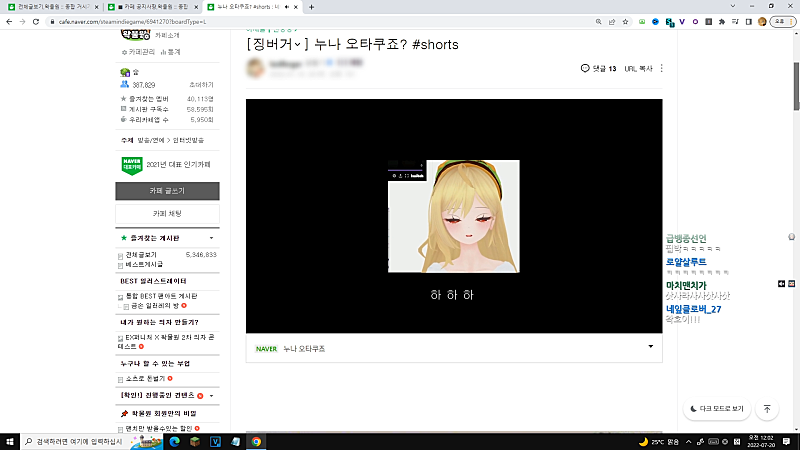Click the 인터넷방송 category link
Image resolution: width=800 pixels, height=450 pixels.
(x=188, y=140)
